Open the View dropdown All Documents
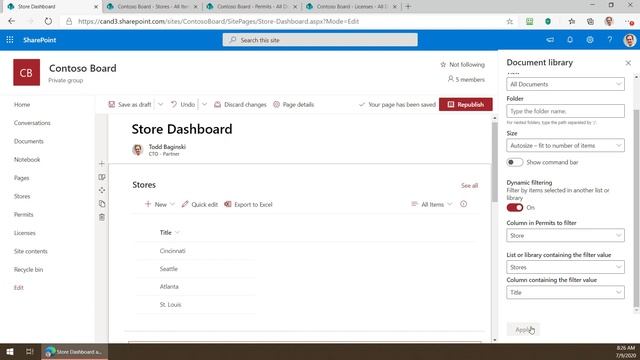The height and width of the screenshot is (360, 640). click(565, 84)
